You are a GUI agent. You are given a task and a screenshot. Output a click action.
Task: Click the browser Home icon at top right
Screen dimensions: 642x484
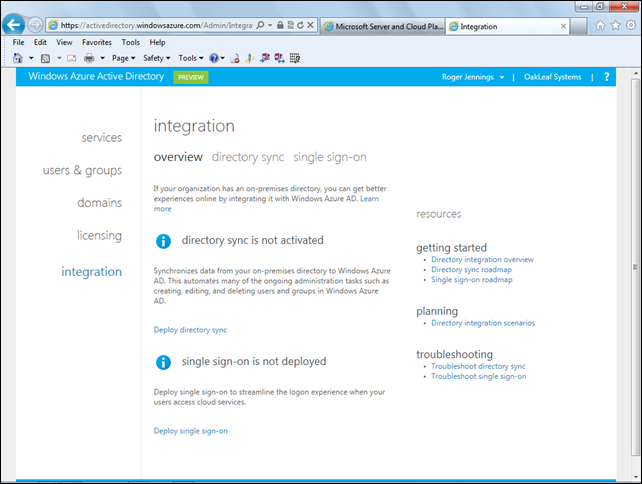600,25
